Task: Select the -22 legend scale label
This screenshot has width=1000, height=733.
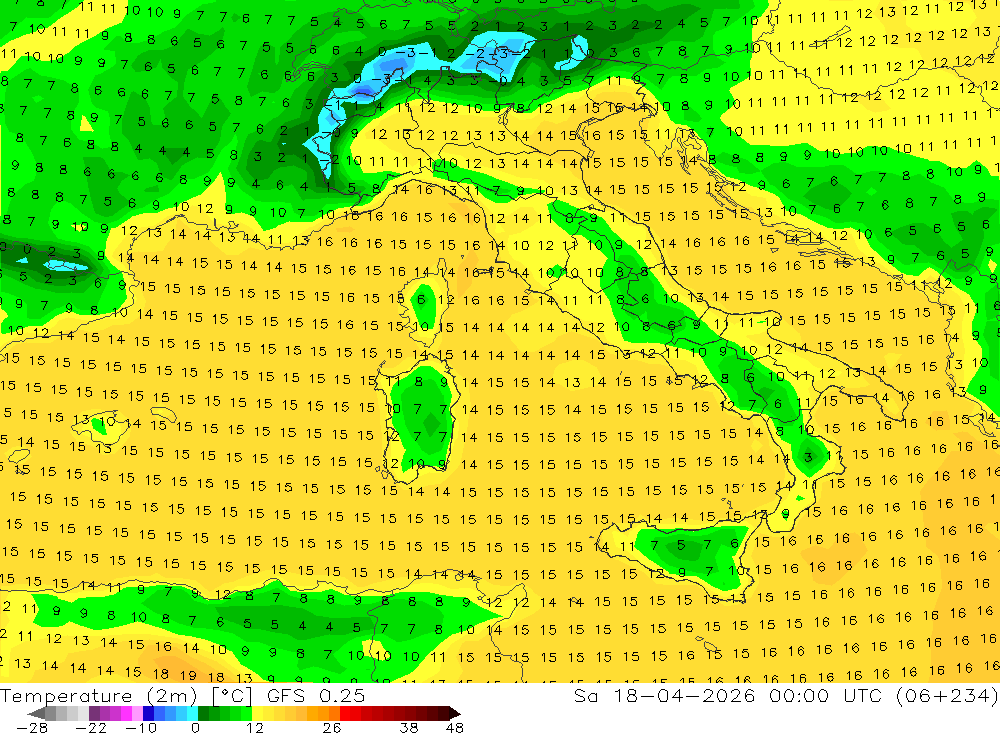Action: pos(91,728)
